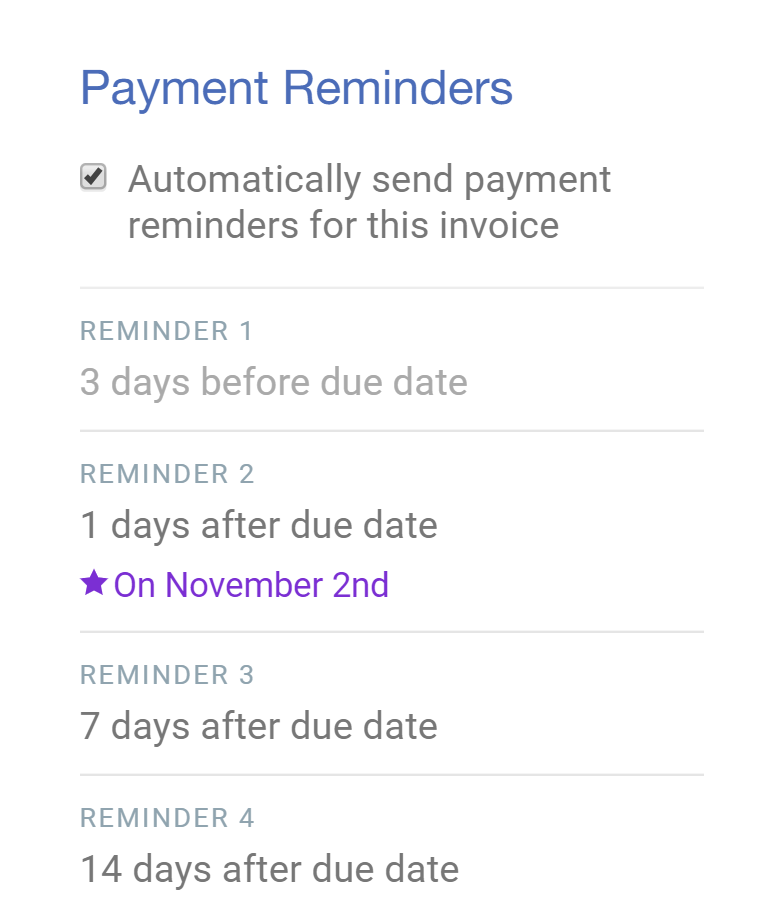The image size is (767, 916).
Task: Toggle the automatic payment reminders checkbox
Action: click(93, 178)
